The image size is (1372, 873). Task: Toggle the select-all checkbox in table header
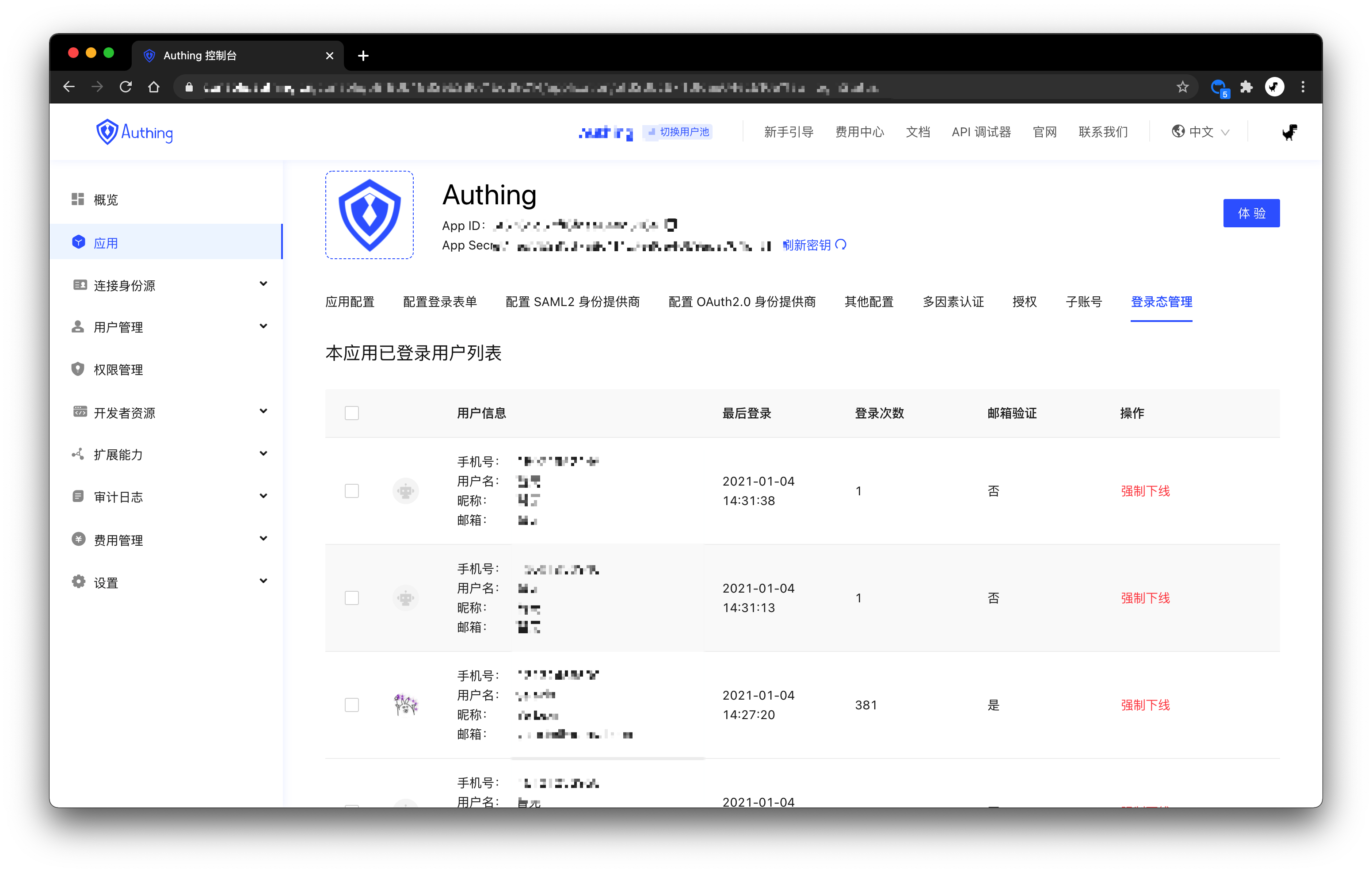click(351, 413)
